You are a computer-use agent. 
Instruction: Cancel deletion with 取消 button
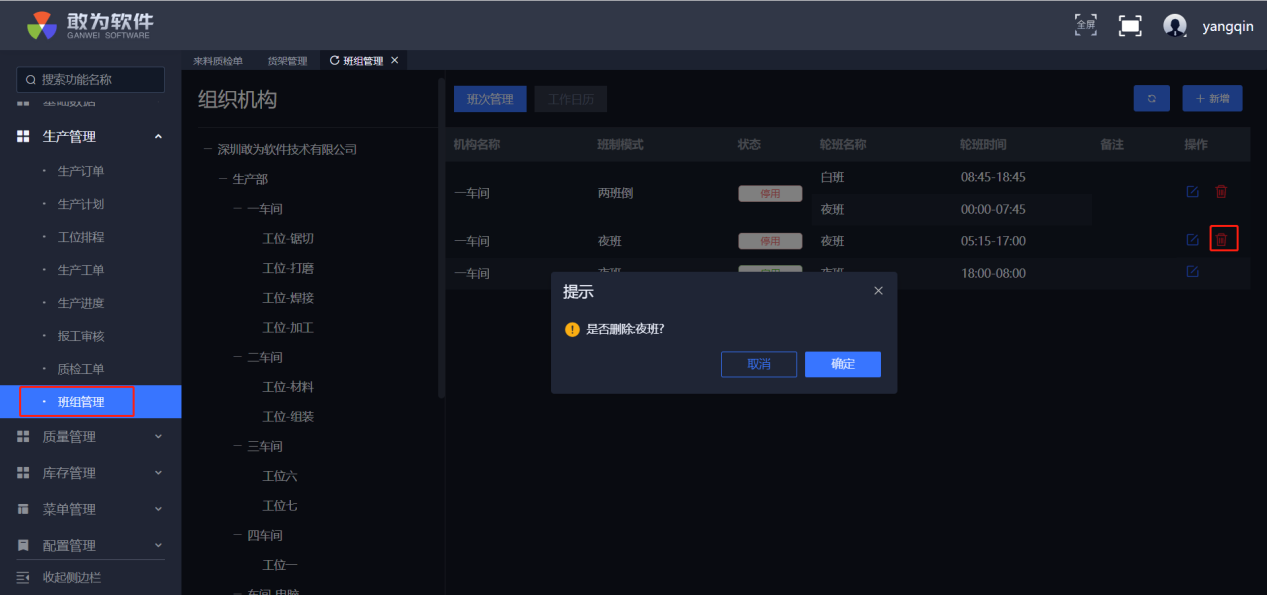click(x=758, y=364)
